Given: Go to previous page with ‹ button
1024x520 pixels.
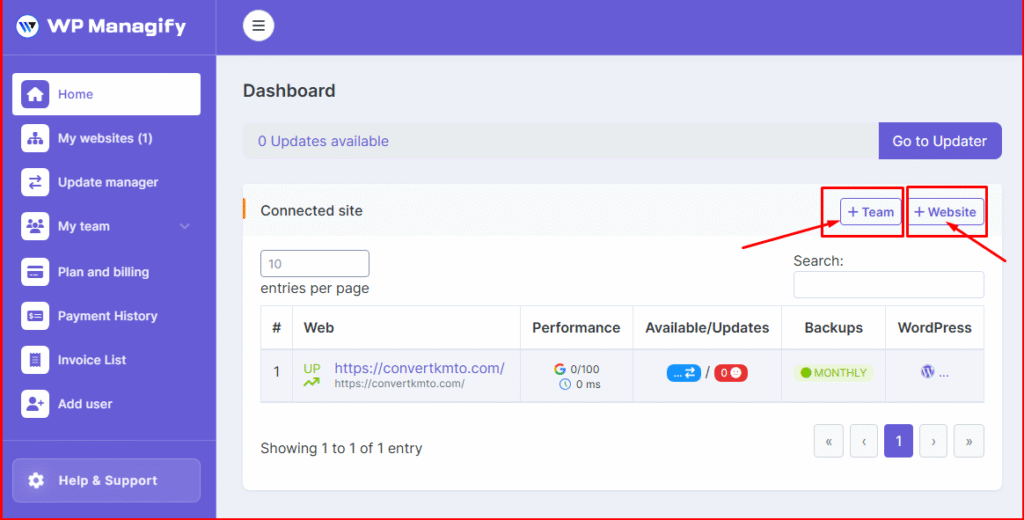Looking at the screenshot, I should click(x=863, y=441).
